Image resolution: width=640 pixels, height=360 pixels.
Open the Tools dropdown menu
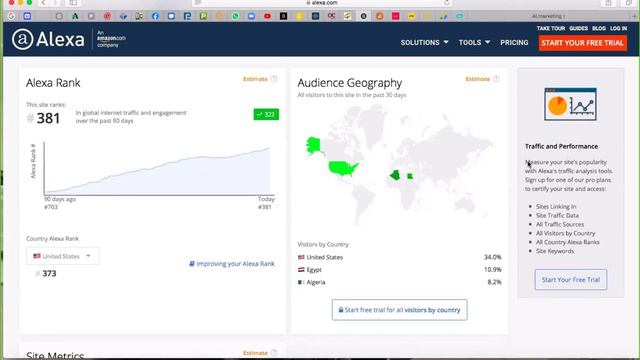click(x=474, y=42)
